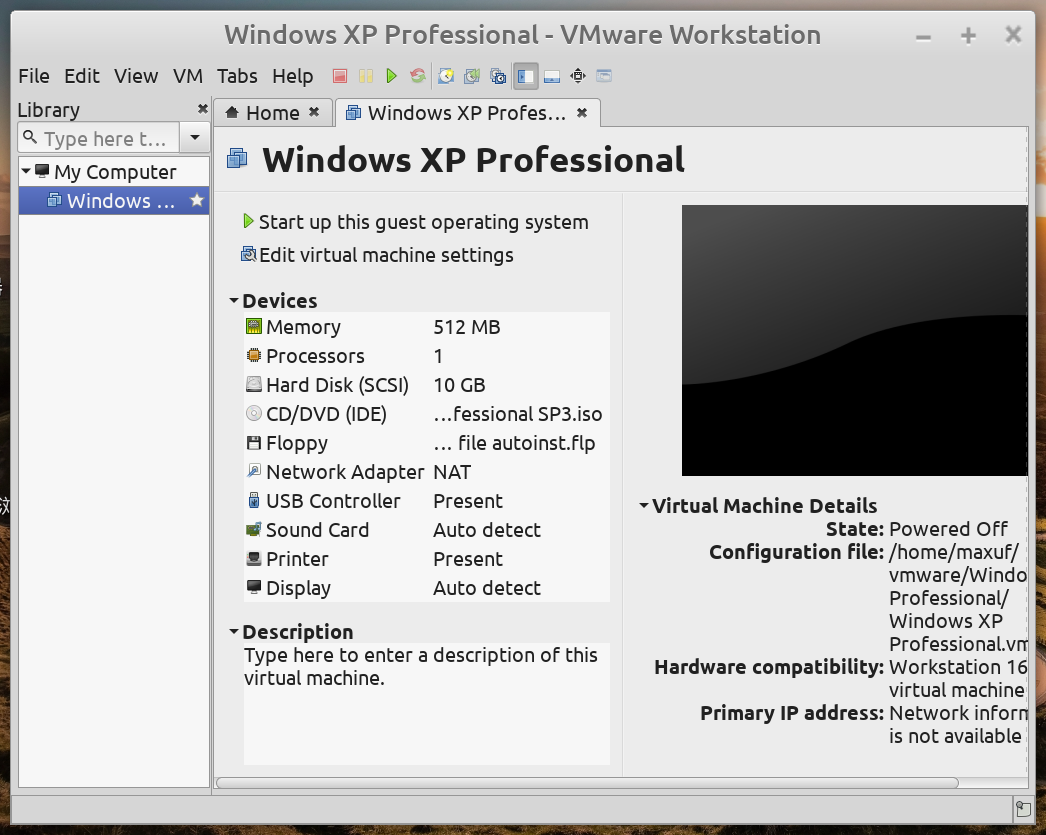This screenshot has height=835, width=1046.
Task: Close the Home tab
Action: [314, 112]
